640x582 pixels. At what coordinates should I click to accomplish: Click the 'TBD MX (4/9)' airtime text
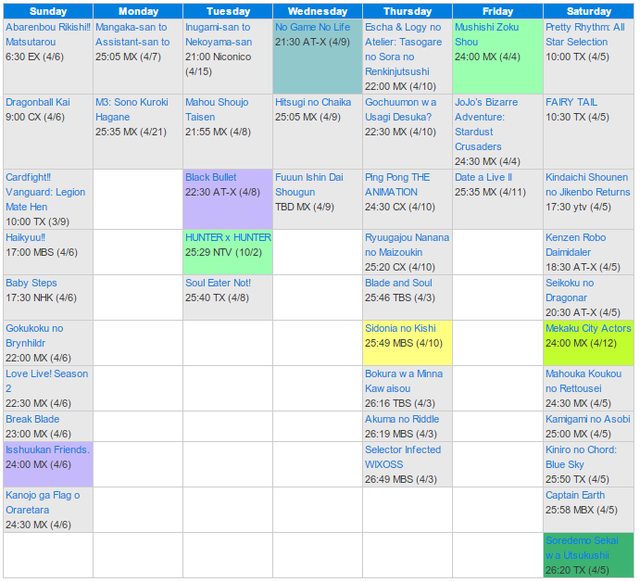coord(304,207)
